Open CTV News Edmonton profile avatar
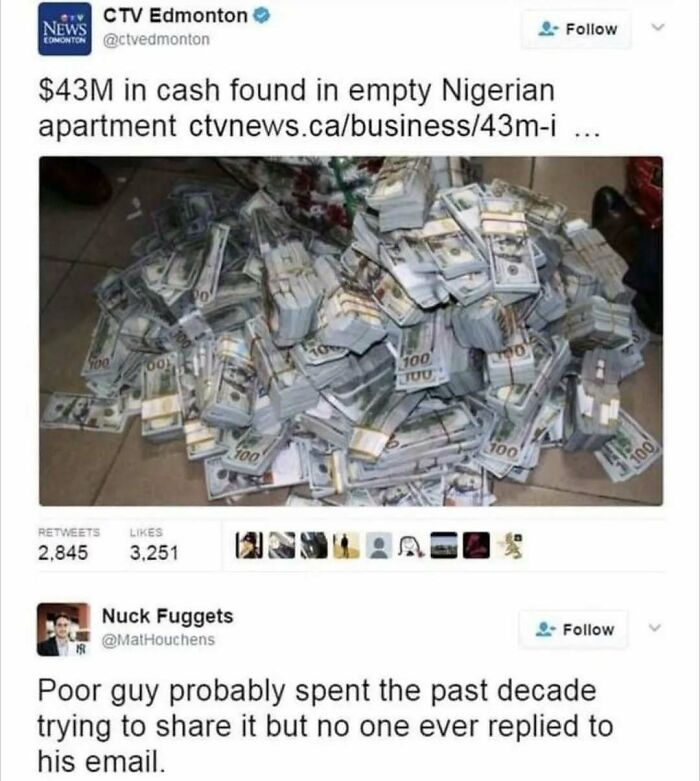The height and width of the screenshot is (781, 700). [x=64, y=28]
